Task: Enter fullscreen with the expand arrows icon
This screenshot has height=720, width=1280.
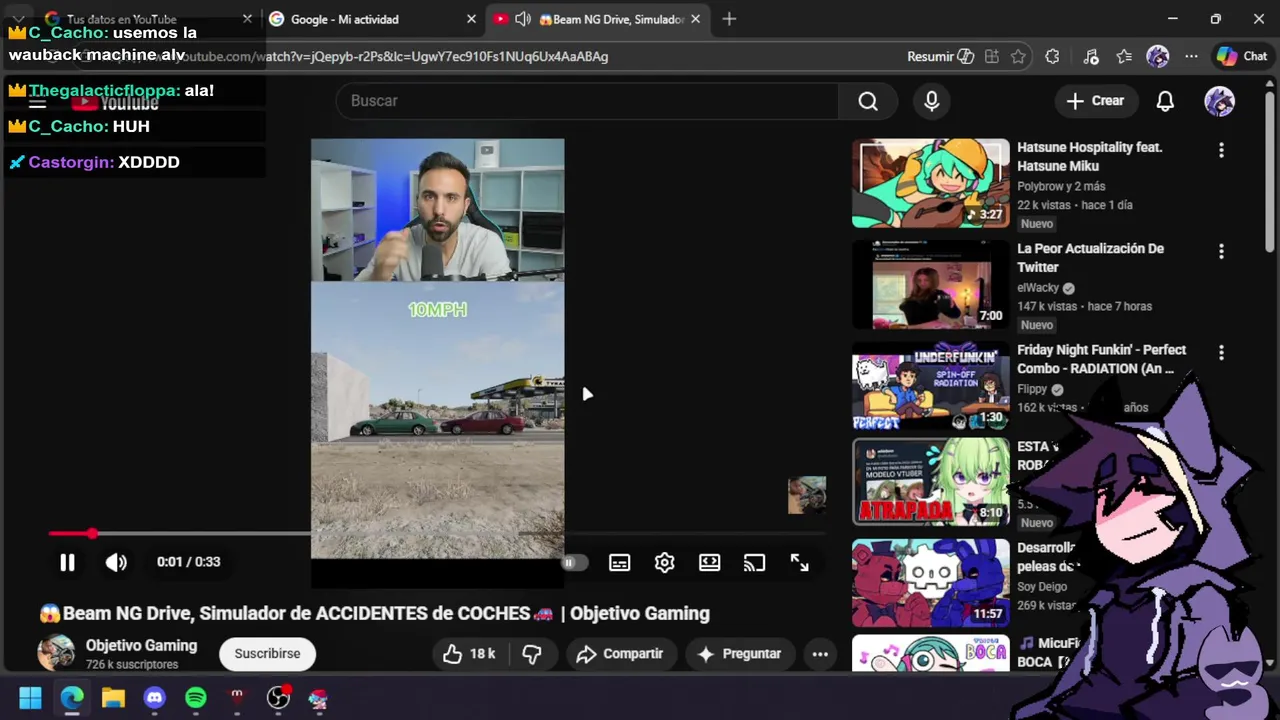Action: (x=800, y=563)
